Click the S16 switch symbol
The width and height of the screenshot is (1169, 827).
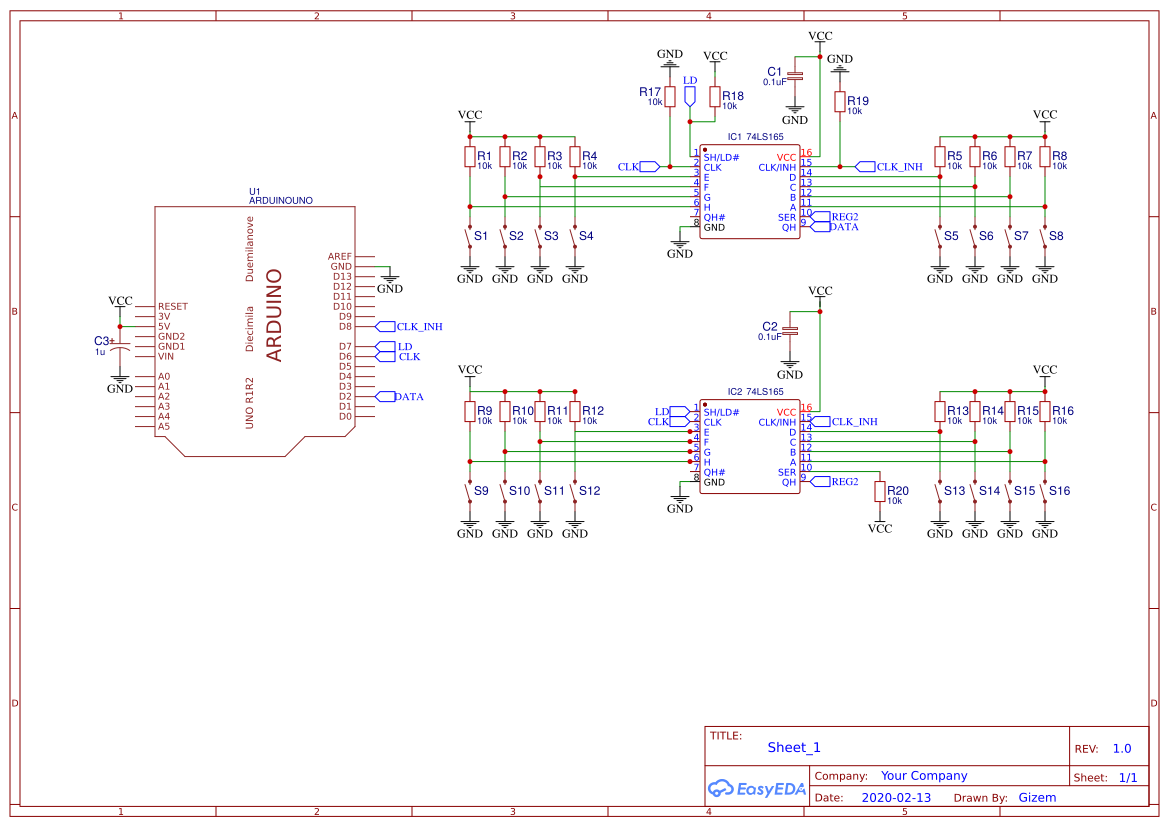(x=1044, y=492)
